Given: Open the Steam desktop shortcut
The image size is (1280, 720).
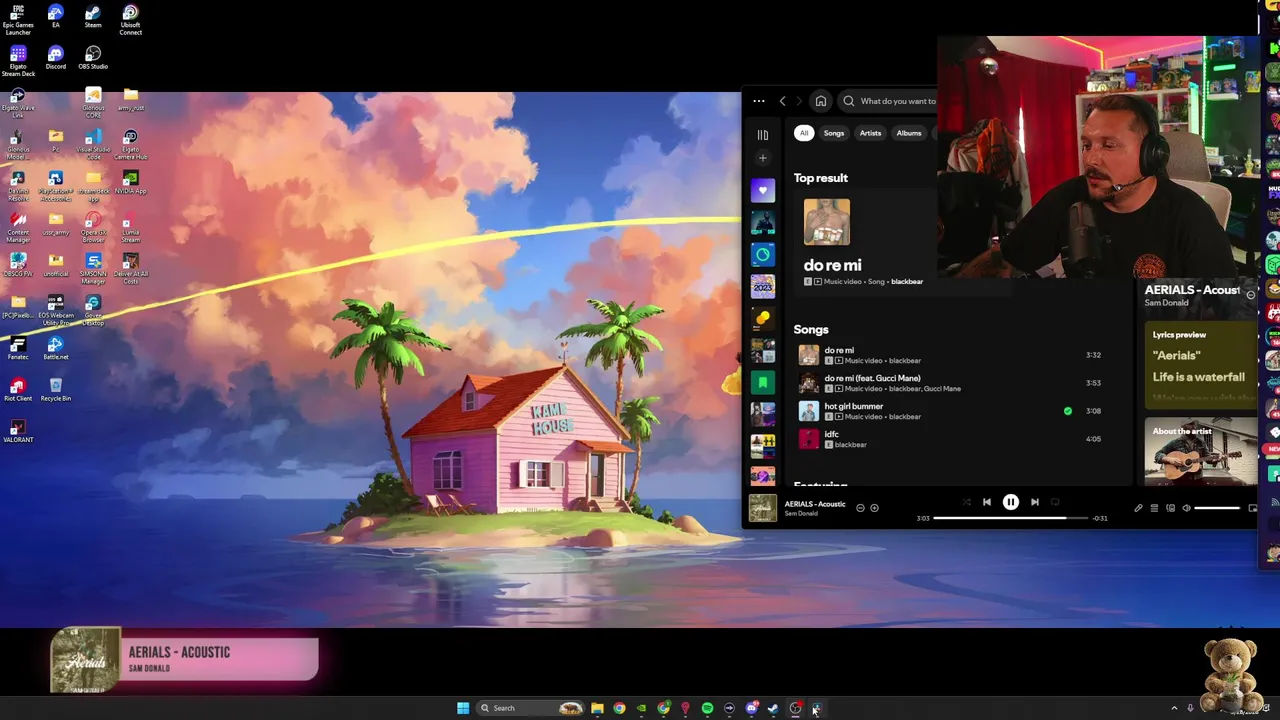Looking at the screenshot, I should [92, 16].
